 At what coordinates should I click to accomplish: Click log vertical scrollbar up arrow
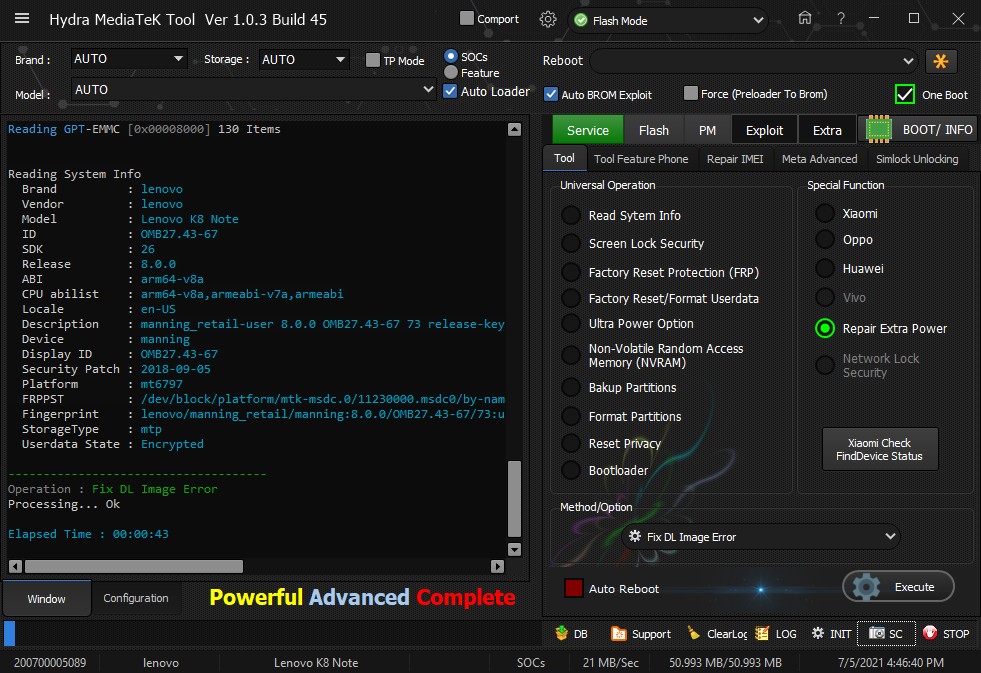point(514,129)
